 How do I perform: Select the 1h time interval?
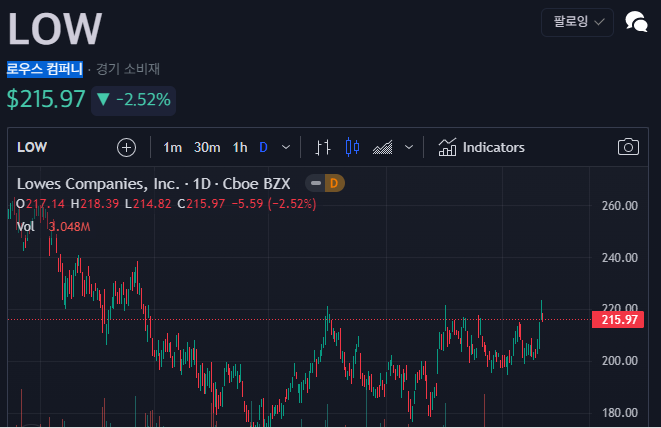240,148
